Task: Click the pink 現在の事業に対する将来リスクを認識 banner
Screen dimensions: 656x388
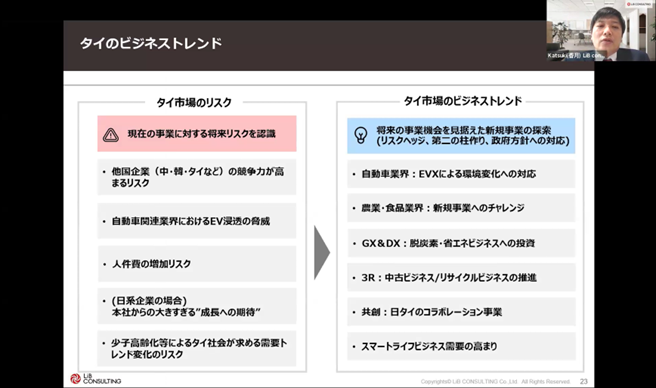Action: click(x=197, y=134)
